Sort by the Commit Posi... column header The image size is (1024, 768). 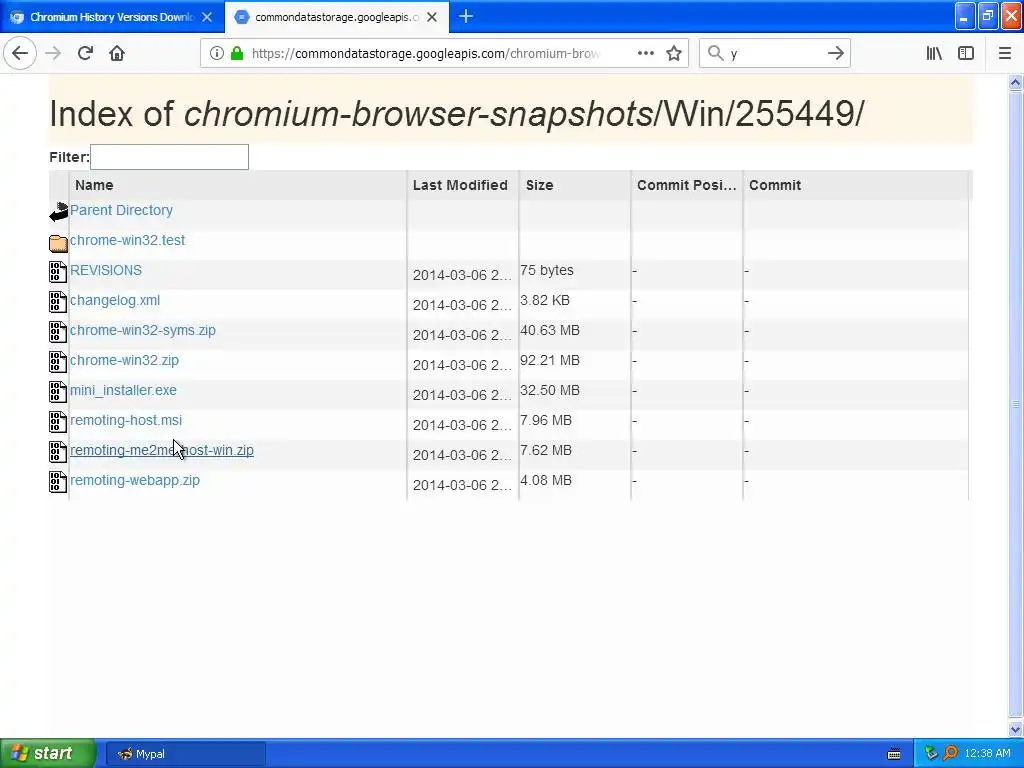pos(687,185)
